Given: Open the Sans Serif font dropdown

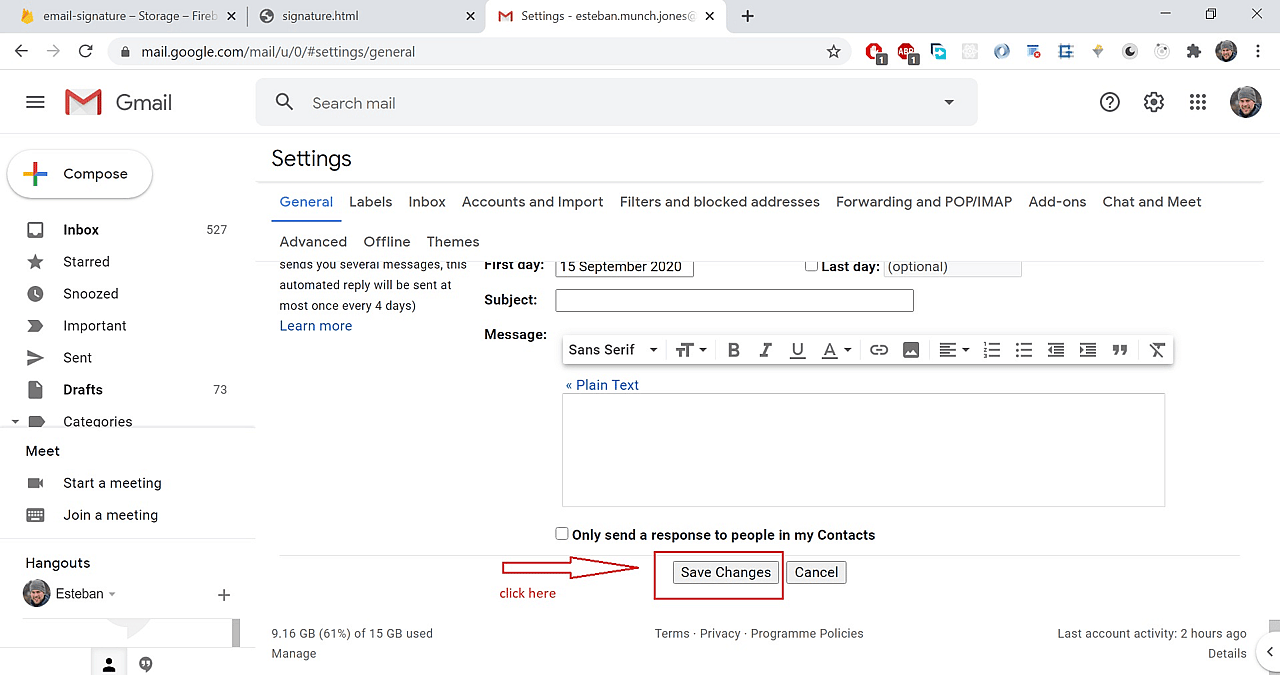Looking at the screenshot, I should click(612, 350).
